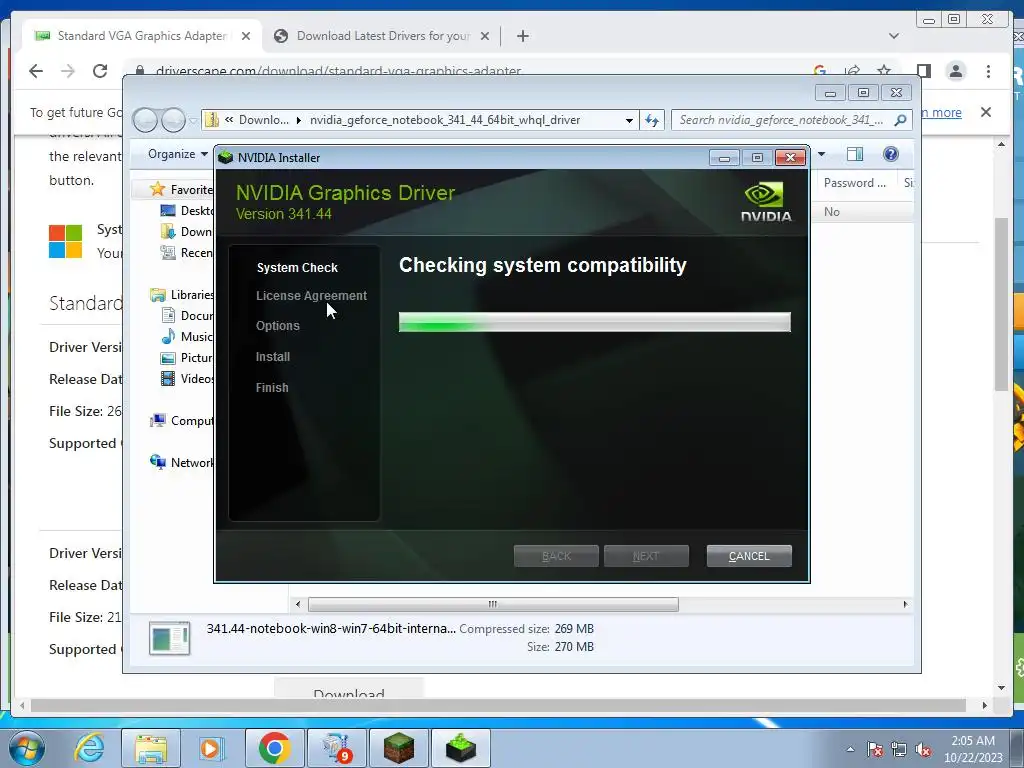Open Chrome profile avatar icon

[x=955, y=71]
